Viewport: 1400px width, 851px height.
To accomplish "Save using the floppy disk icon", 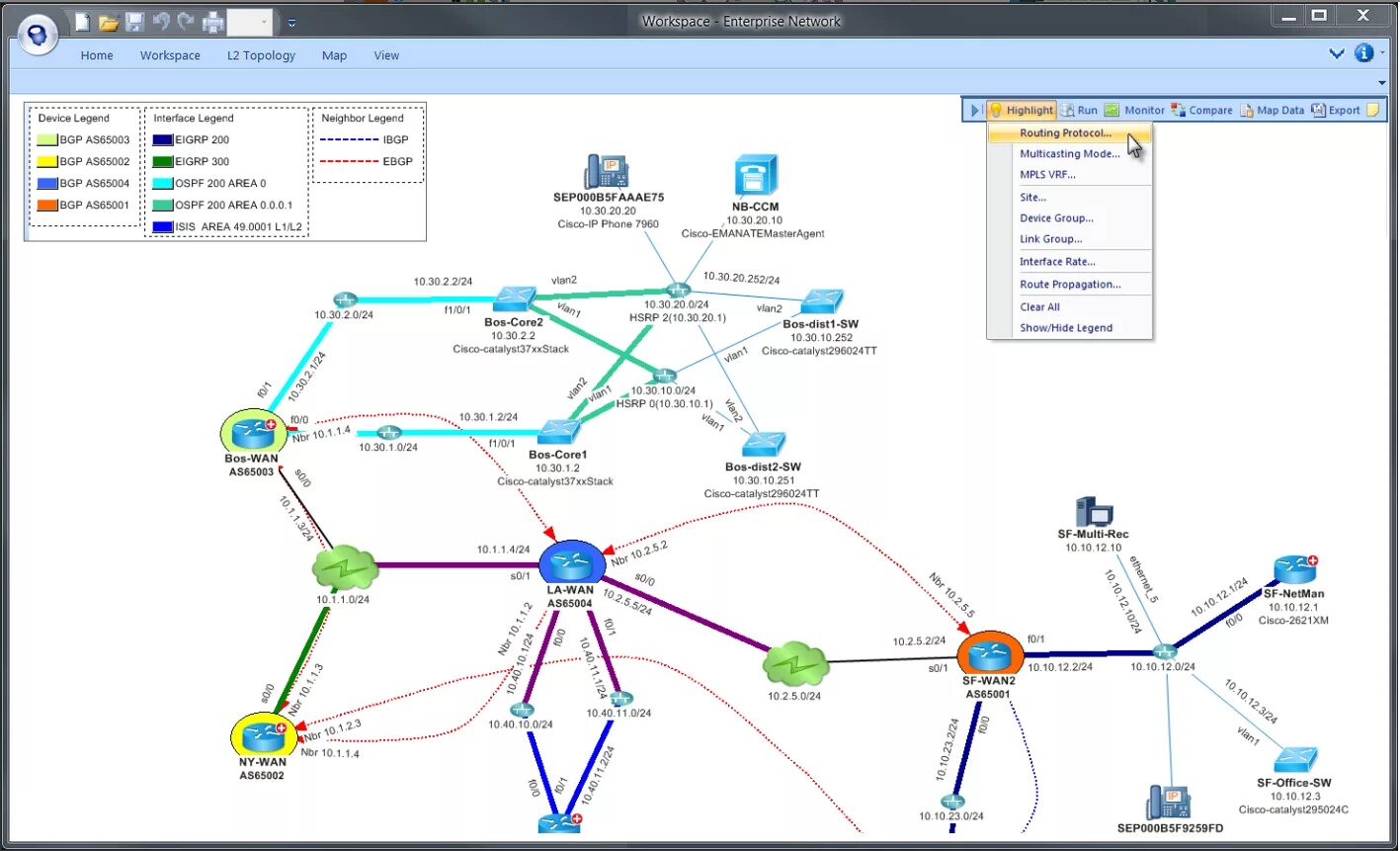I will click(135, 21).
